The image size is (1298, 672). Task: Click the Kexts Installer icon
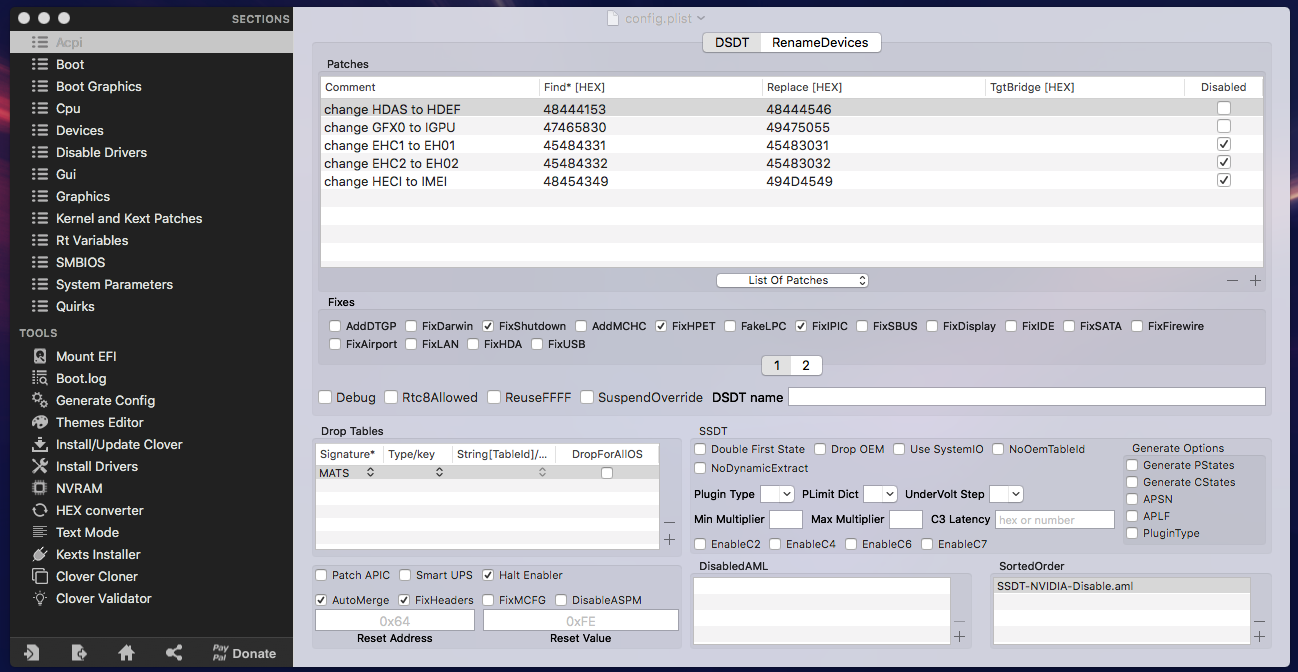40,554
